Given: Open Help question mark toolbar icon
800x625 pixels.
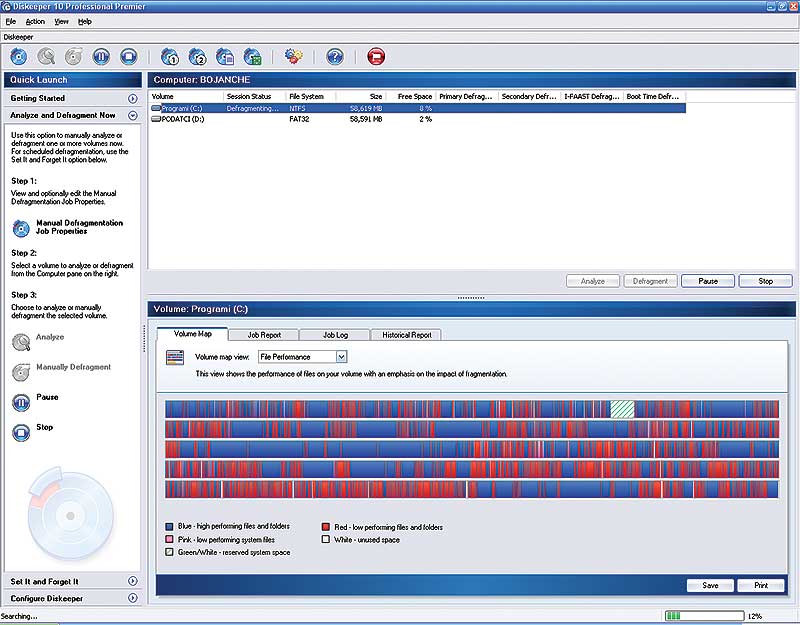Looking at the screenshot, I should (x=335, y=57).
